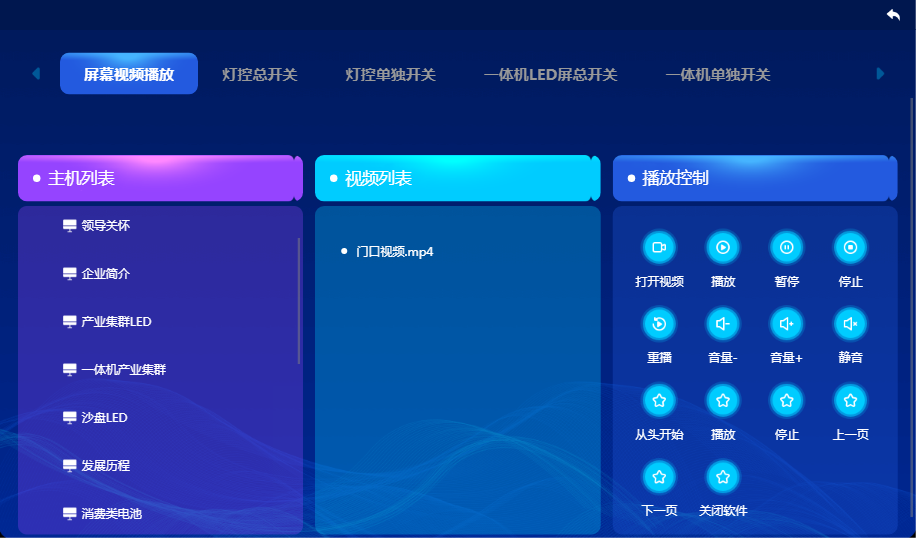The width and height of the screenshot is (916, 538).
Task: Click the 从头开始 star icon
Action: 659,400
